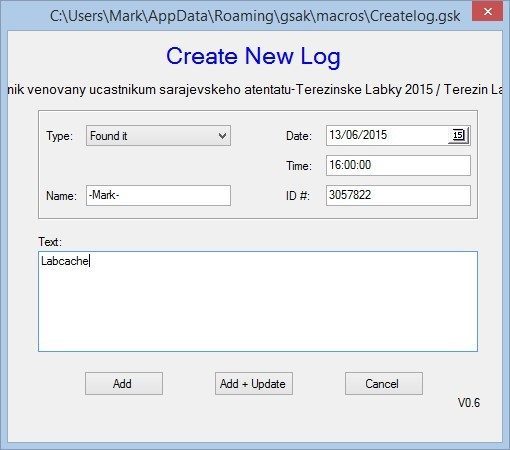Click the Time field showing 16:00:00
Viewport: 510px width, 450px height.
pyautogui.click(x=398, y=165)
